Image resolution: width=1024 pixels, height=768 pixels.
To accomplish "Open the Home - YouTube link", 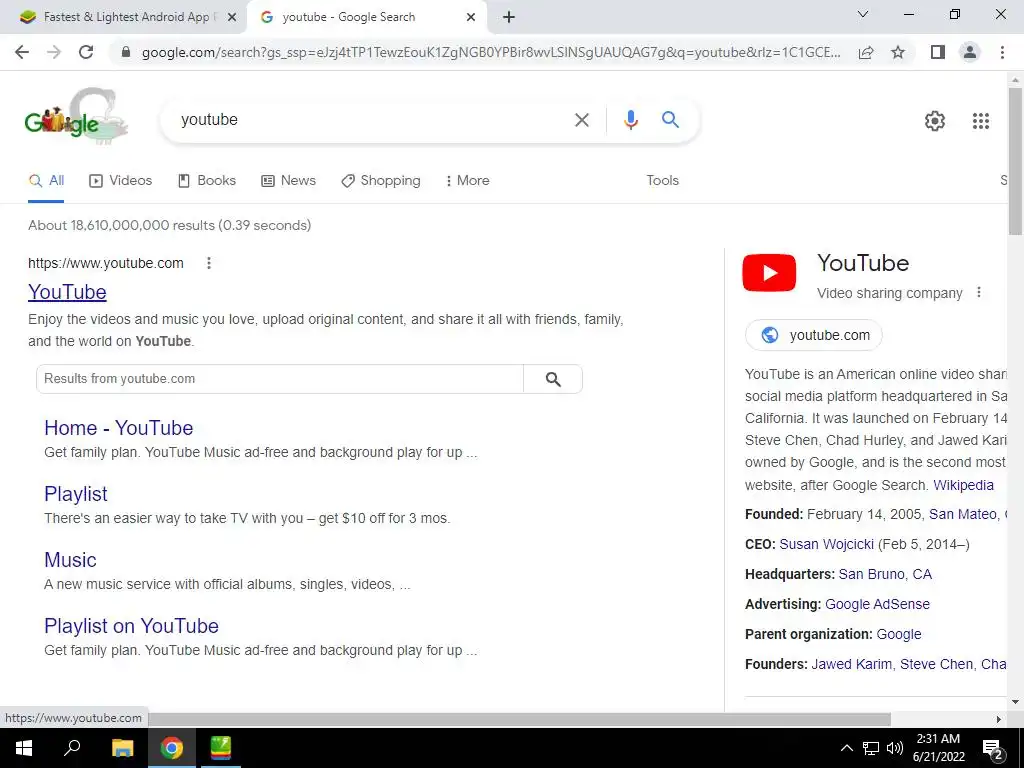I will pyautogui.click(x=119, y=428).
